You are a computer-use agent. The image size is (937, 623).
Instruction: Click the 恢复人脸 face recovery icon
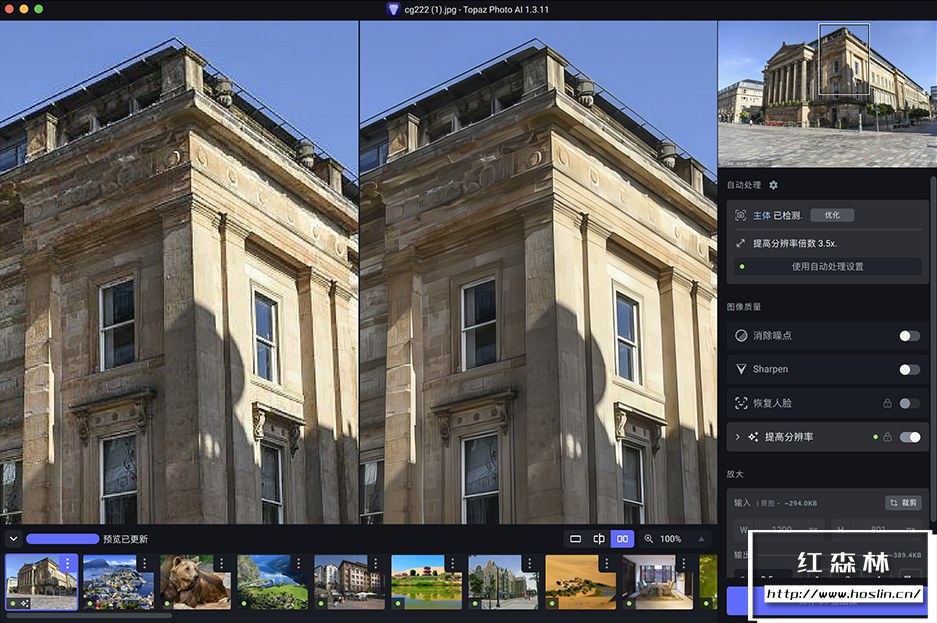click(741, 403)
